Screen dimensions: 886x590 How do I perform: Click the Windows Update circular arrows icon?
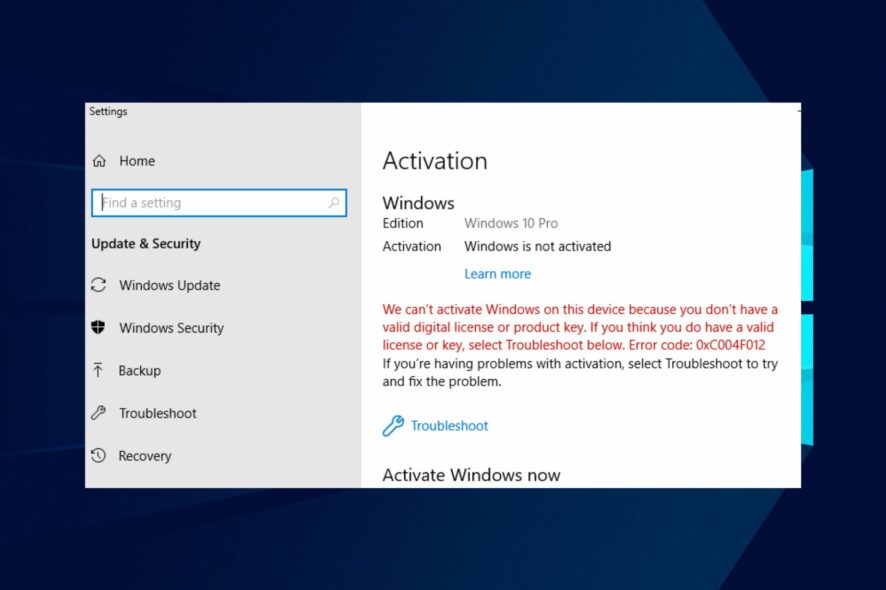click(x=99, y=286)
